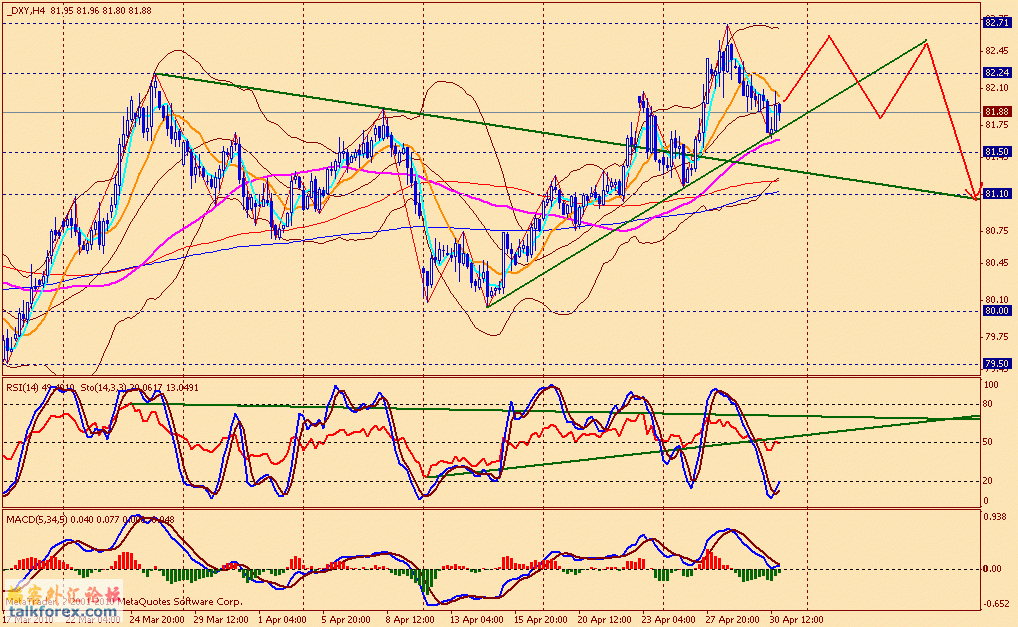Select the 1 Apr 04:00 time label

click(x=282, y=619)
